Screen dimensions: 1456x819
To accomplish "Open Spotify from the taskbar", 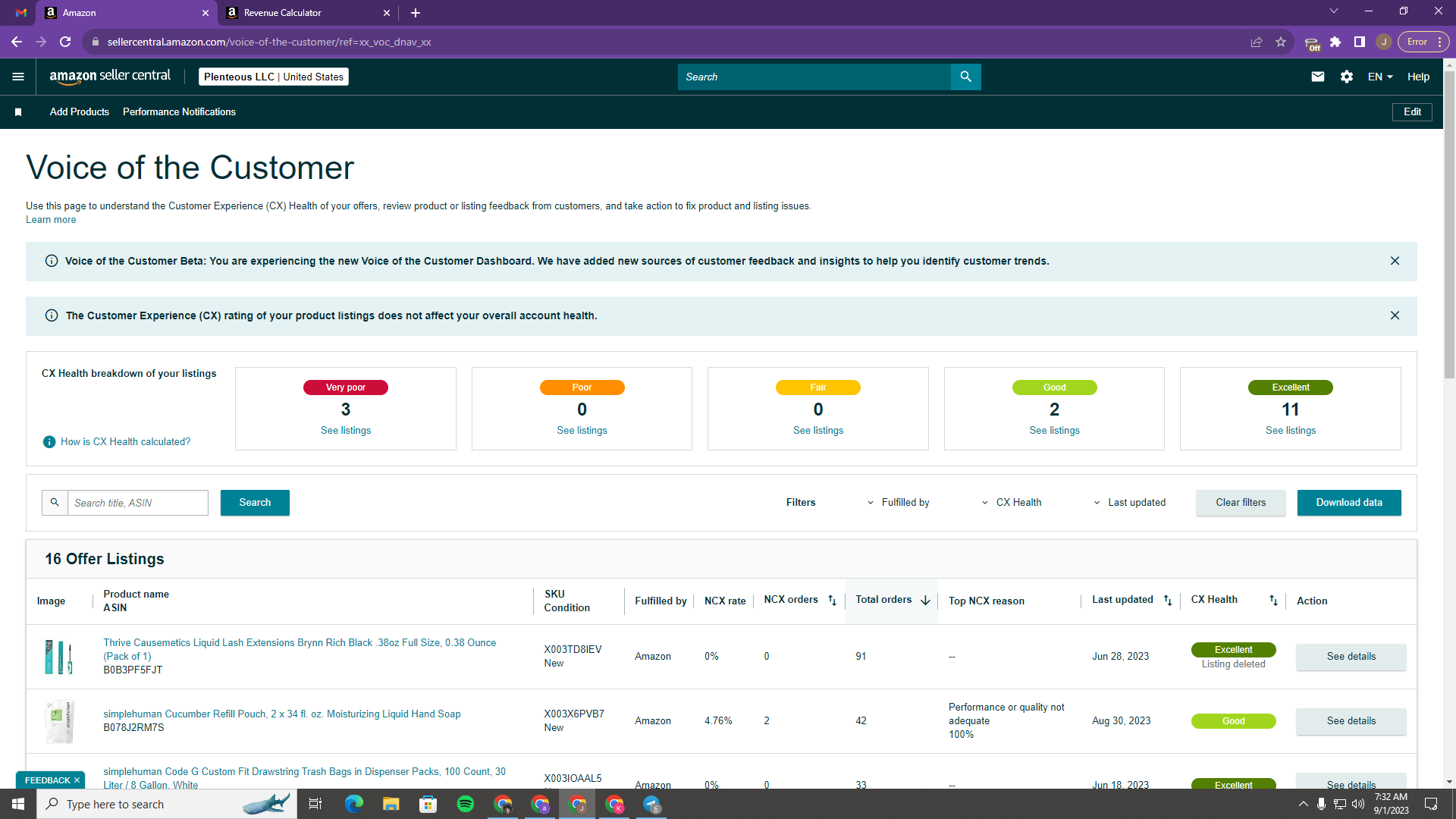I will point(466,804).
